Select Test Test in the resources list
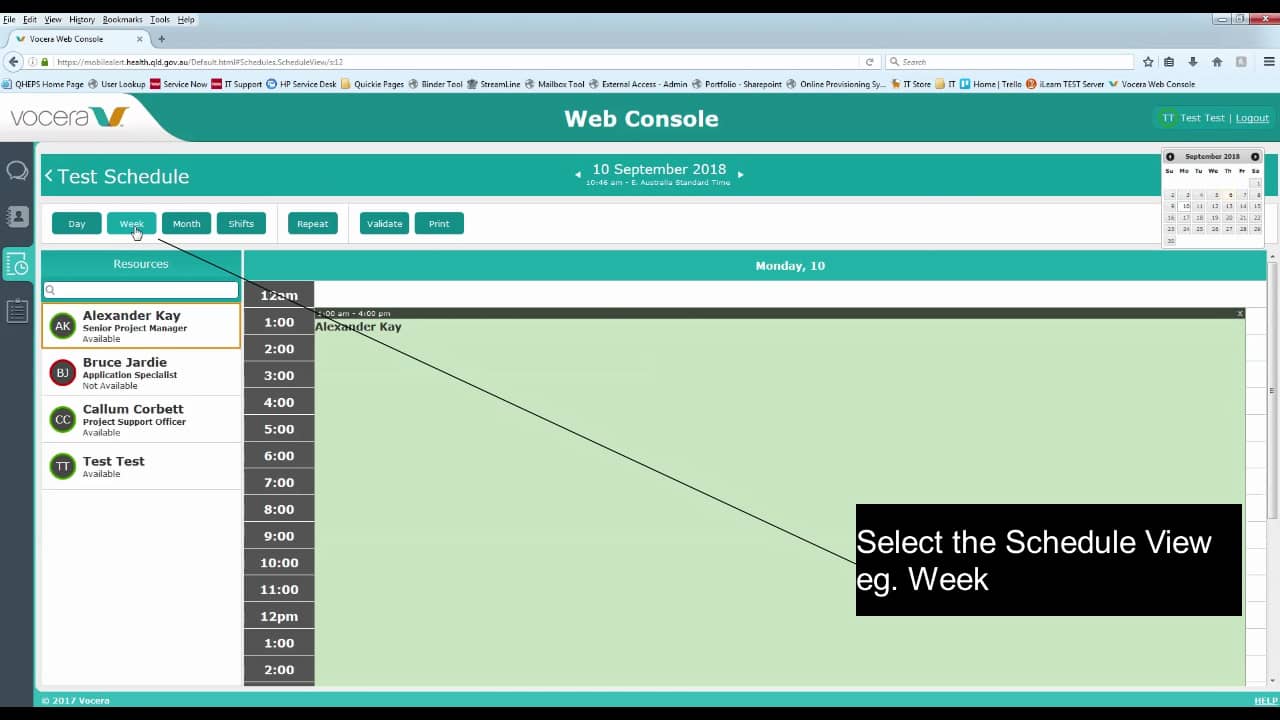1280x720 pixels. click(141, 466)
